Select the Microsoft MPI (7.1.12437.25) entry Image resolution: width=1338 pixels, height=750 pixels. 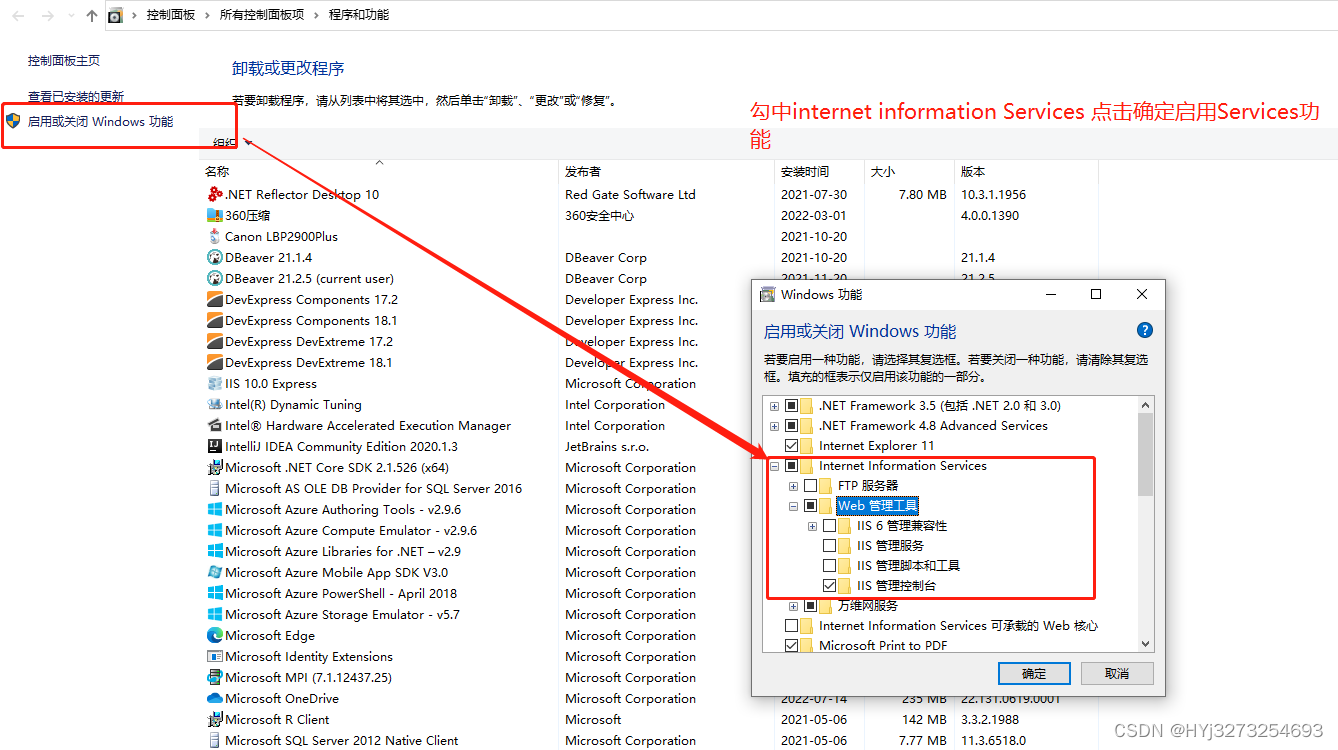(308, 677)
